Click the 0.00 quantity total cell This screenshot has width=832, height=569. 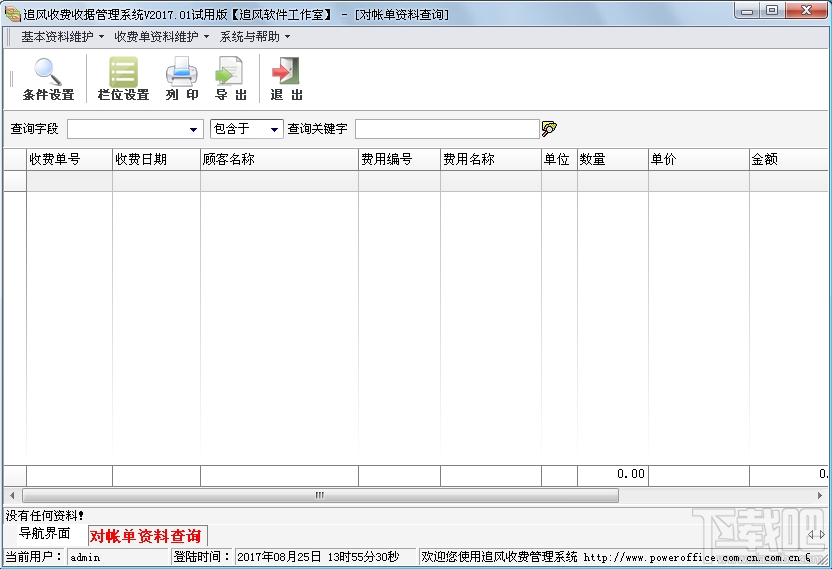[613, 474]
